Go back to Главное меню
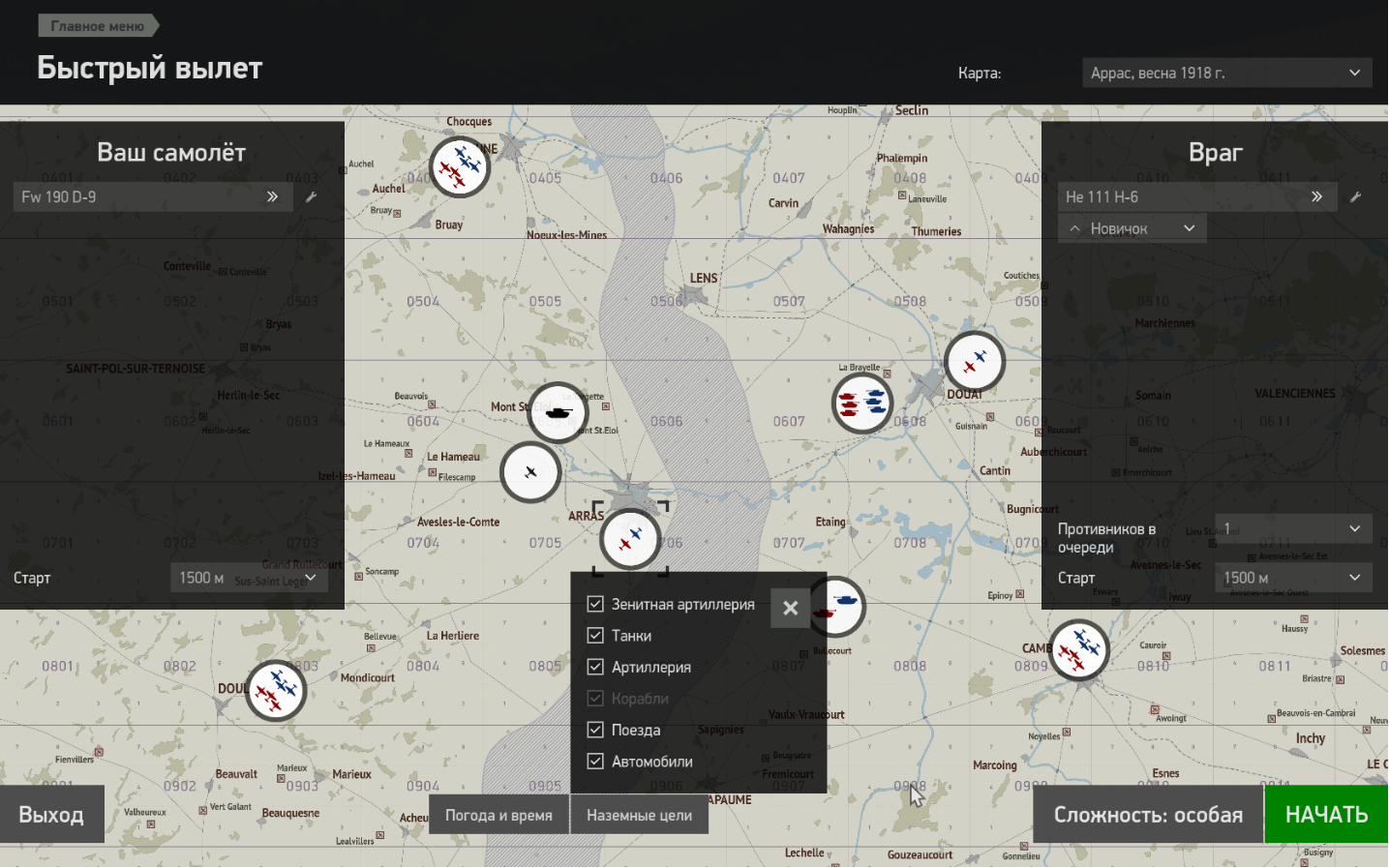1389x868 pixels. pyautogui.click(x=98, y=26)
